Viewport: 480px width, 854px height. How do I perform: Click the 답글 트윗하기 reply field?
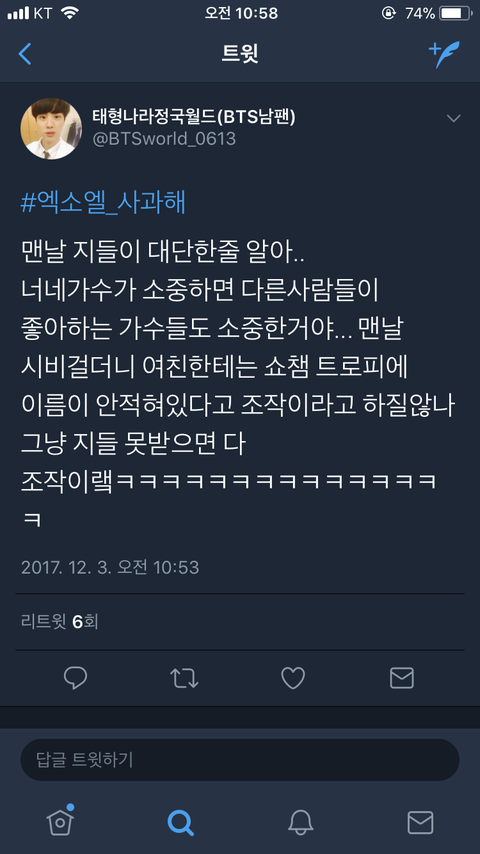[240, 760]
